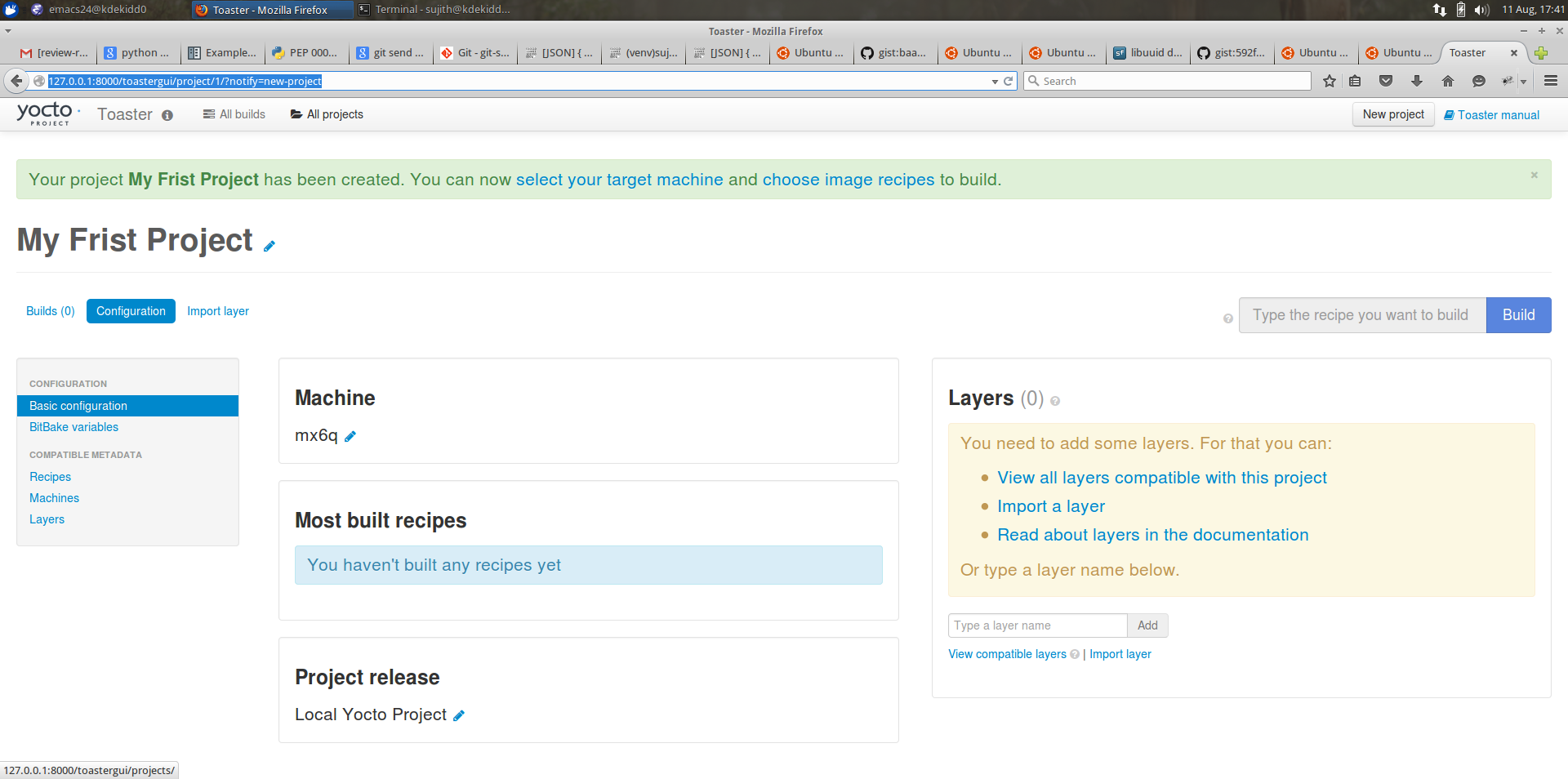Click the blue Build button
Screen dimensions: 1568x779
click(x=1518, y=315)
